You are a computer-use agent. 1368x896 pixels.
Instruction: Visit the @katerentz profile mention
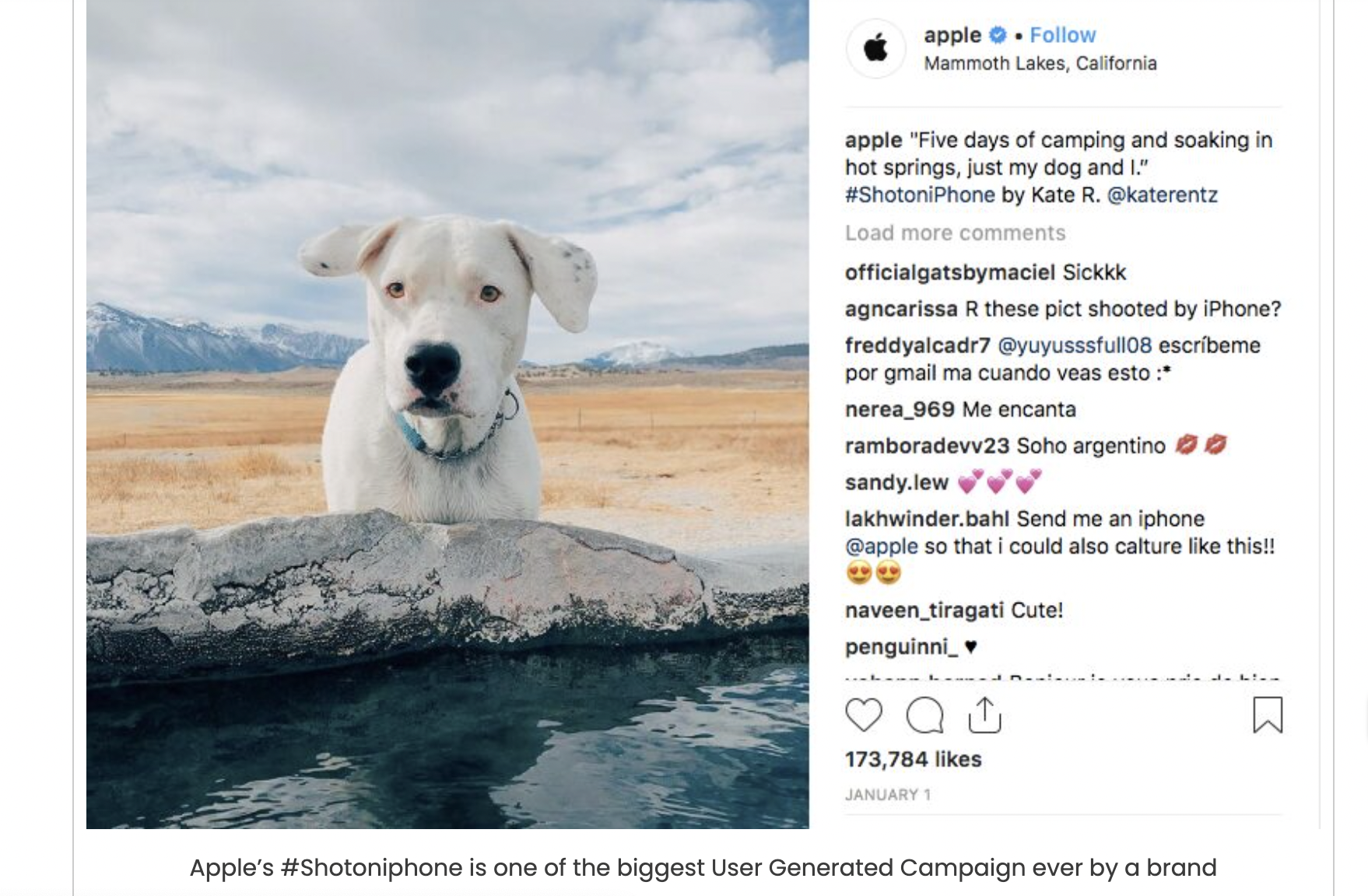[x=1162, y=194]
